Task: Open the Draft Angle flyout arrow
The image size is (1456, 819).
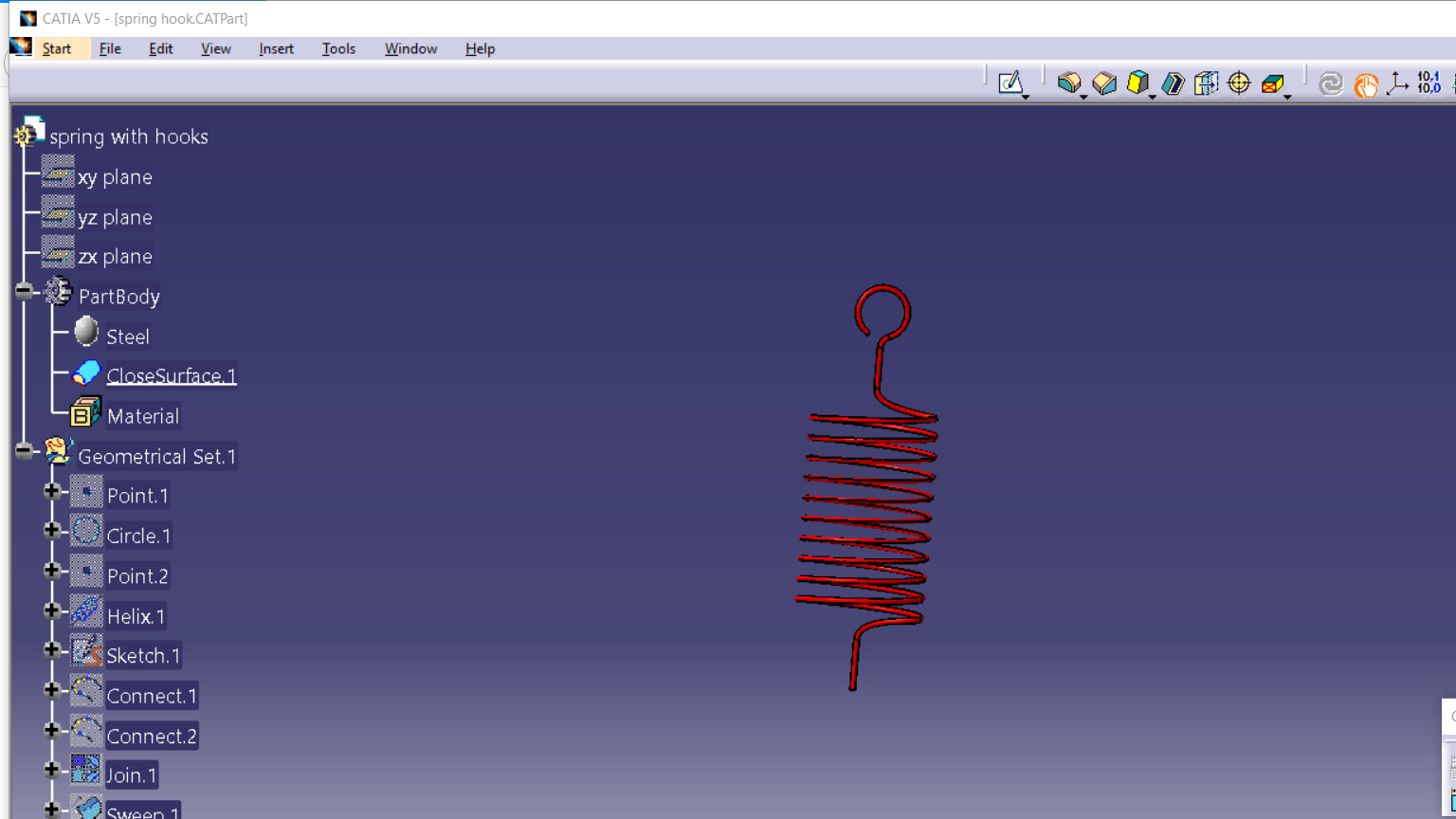Action: [1153, 97]
